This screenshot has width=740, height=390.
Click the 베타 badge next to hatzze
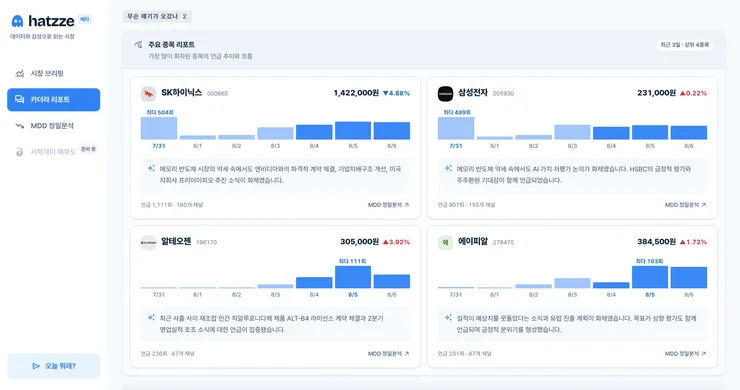pyautogui.click(x=84, y=19)
